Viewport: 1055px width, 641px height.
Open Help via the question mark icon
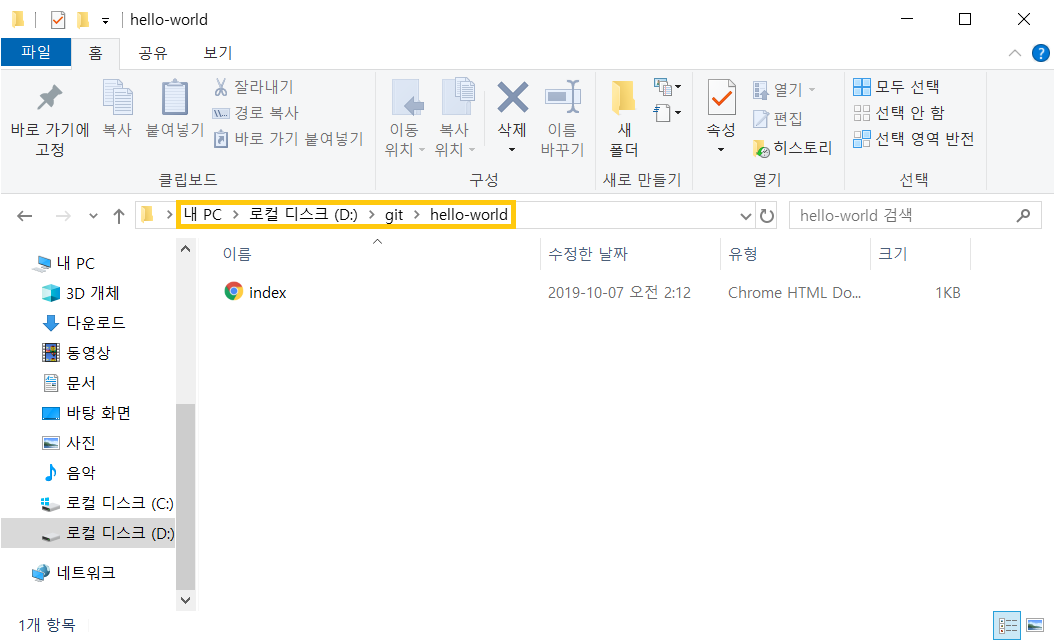[x=1040, y=53]
